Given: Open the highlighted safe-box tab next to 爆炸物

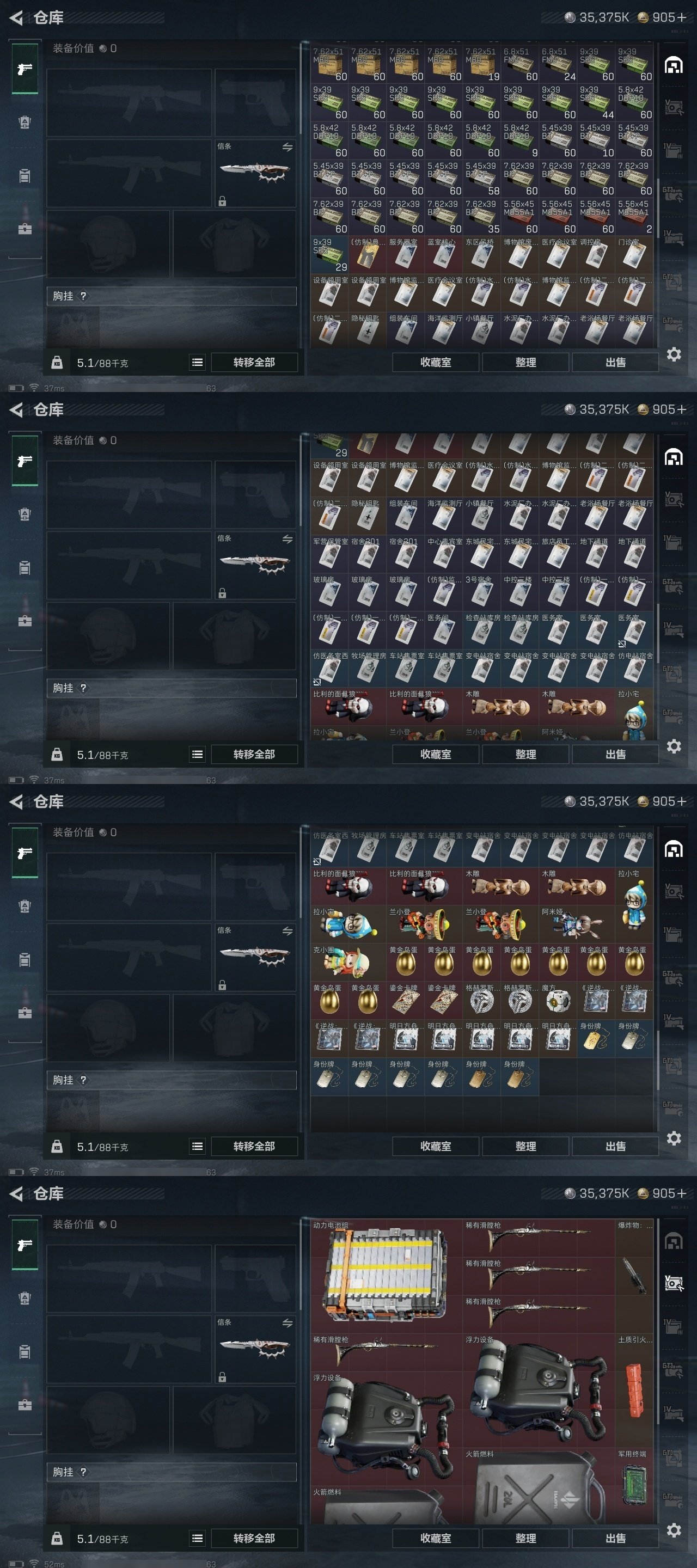Looking at the screenshot, I should (x=673, y=1283).
